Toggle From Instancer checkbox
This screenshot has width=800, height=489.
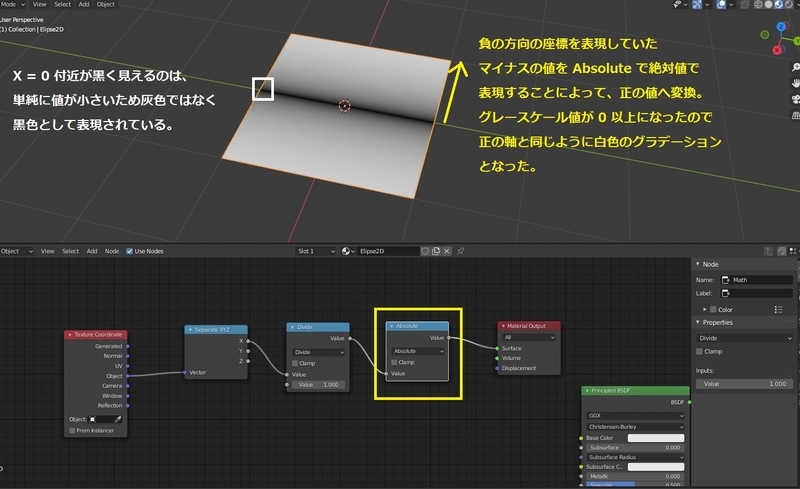pos(72,431)
